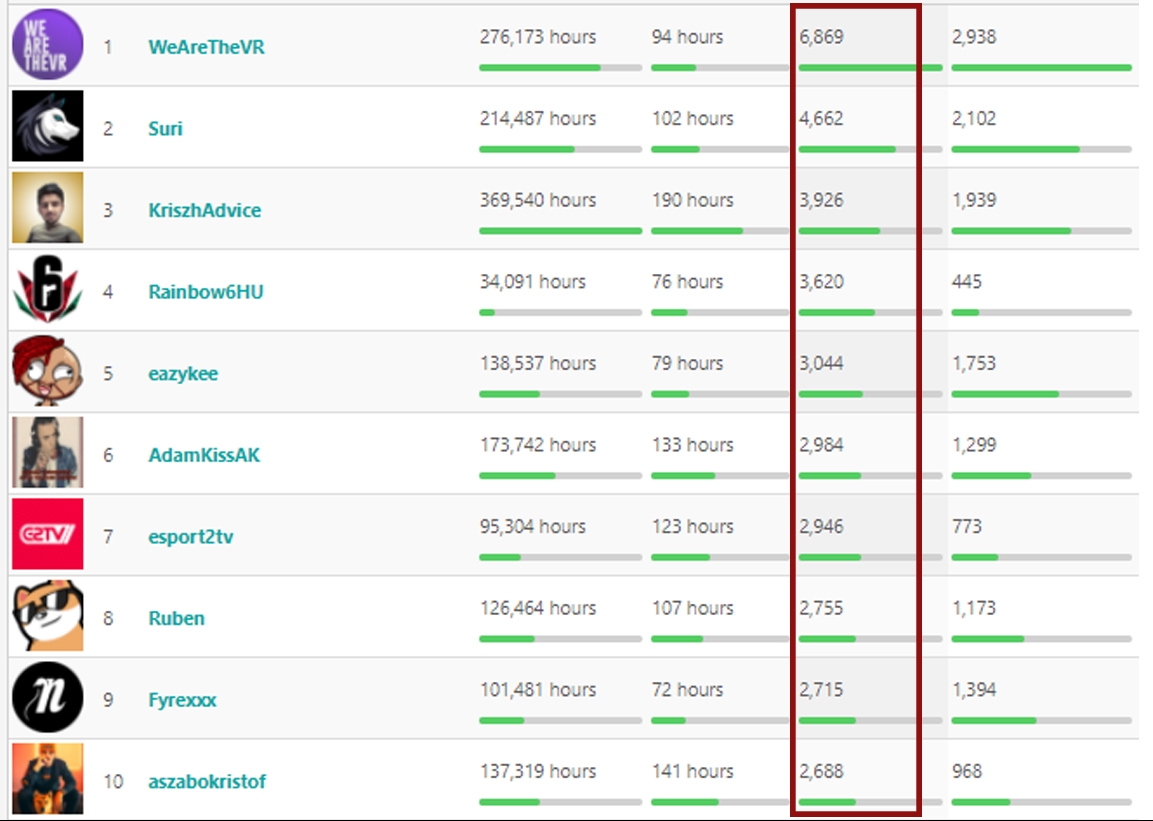Viewport: 1153px width, 821px height.
Task: Click the esport2tv channel name
Action: (x=190, y=537)
